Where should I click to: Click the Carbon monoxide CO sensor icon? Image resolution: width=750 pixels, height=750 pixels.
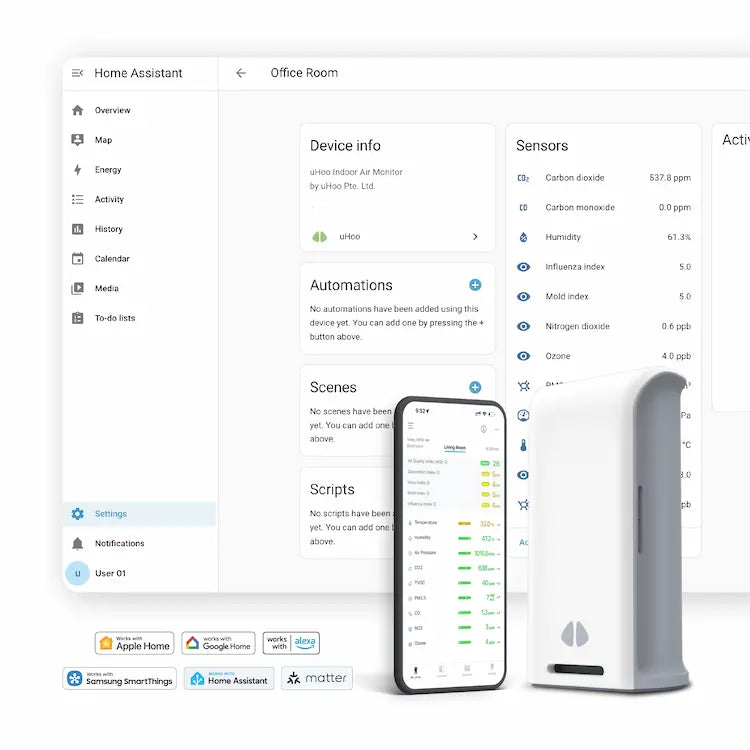coord(523,208)
